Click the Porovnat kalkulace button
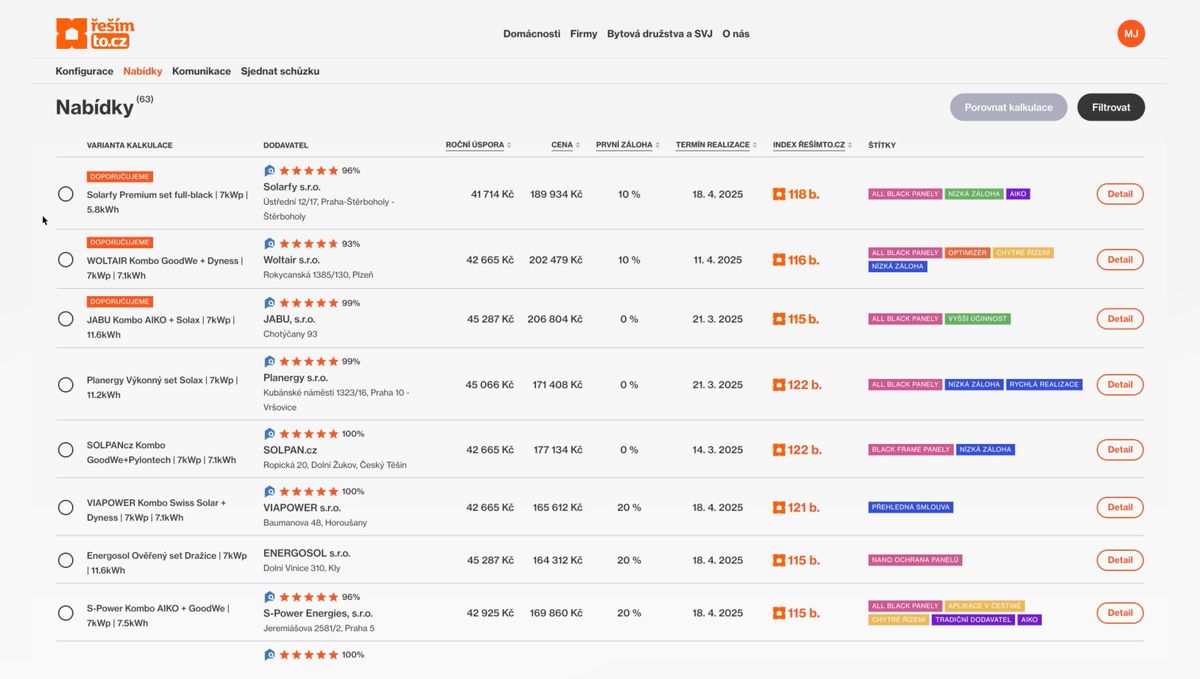 point(1008,107)
